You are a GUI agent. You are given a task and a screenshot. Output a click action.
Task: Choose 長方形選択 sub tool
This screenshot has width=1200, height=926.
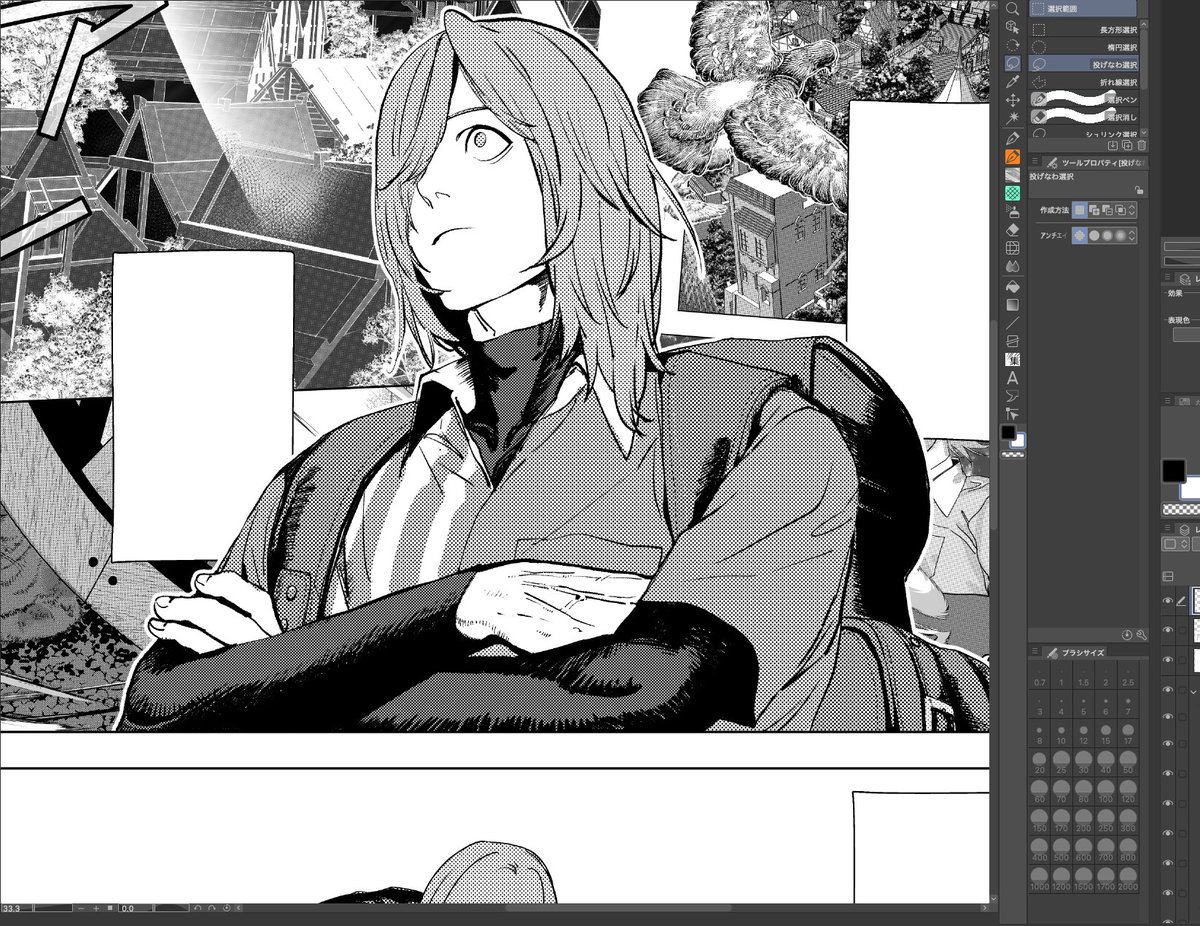1084,30
